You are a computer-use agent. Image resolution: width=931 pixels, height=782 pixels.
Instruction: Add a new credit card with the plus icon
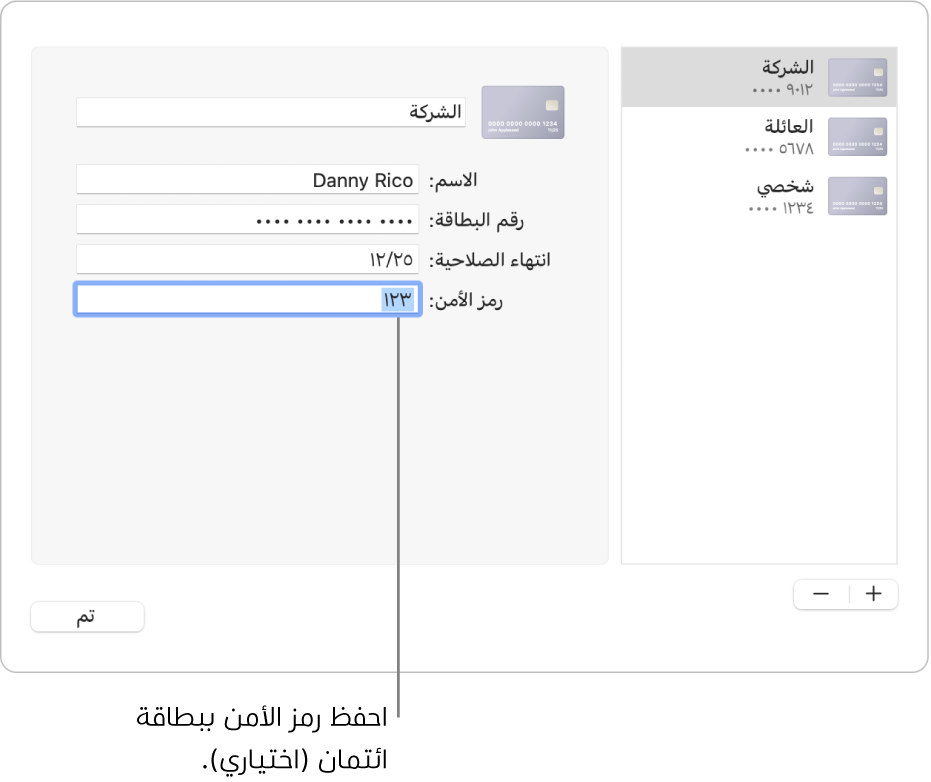tap(873, 594)
